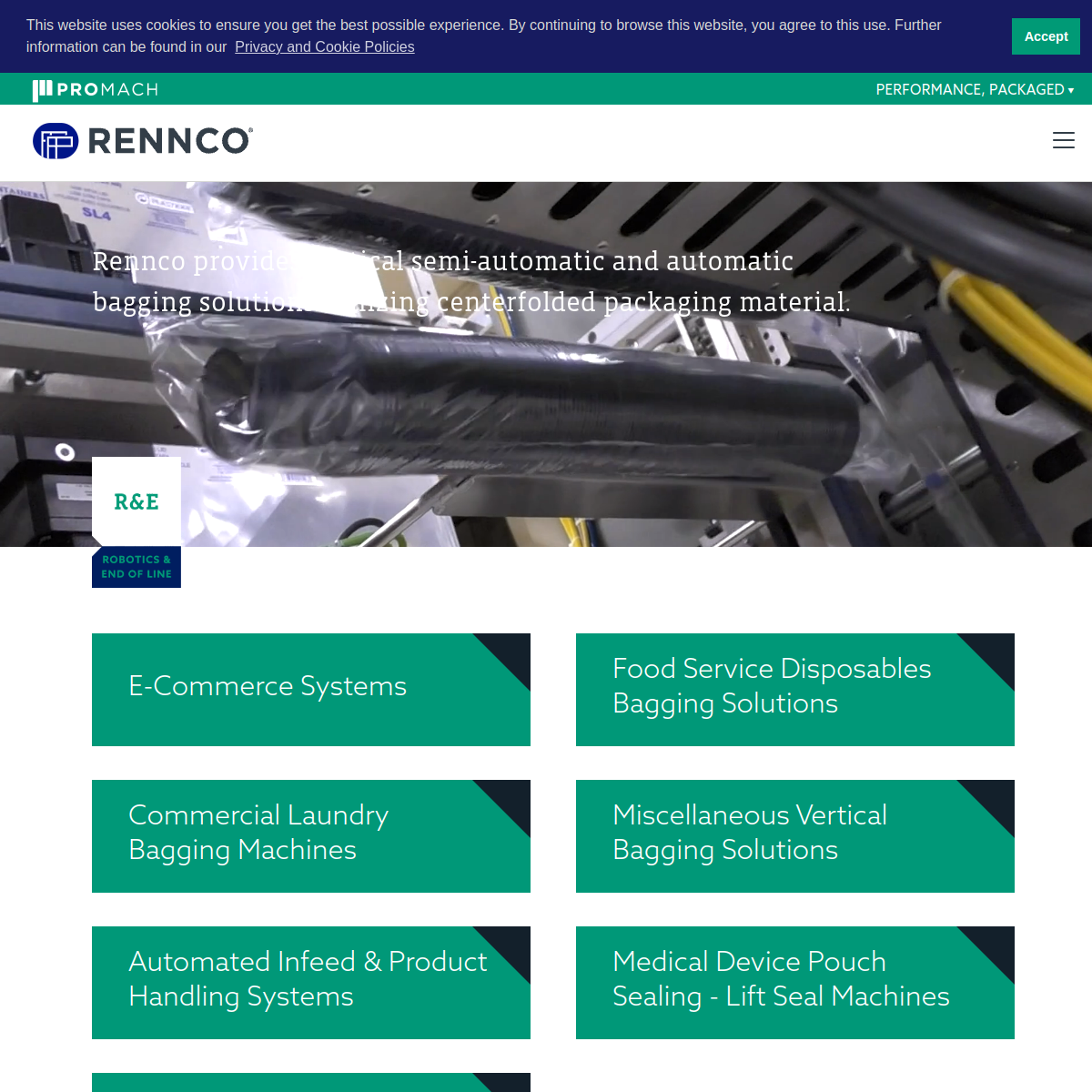Open Miscellaneous Vertical Bagging Solutions tile
Viewport: 1092px width, 1092px height.
pos(795,836)
